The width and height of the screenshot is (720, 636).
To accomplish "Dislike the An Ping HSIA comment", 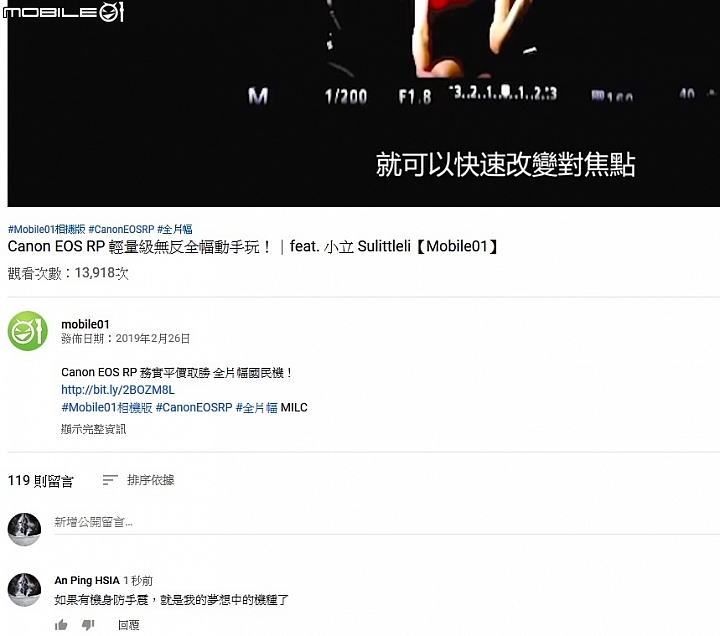I will [x=88, y=625].
